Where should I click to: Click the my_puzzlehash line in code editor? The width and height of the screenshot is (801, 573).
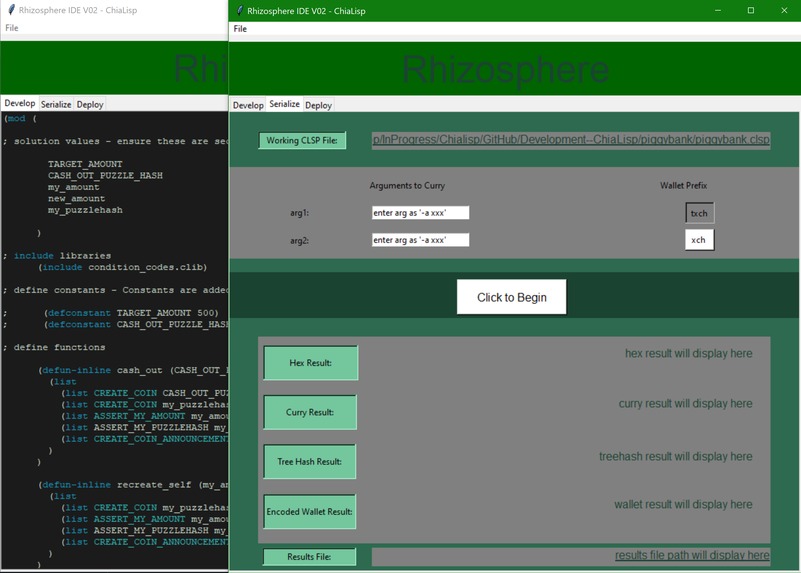point(85,210)
